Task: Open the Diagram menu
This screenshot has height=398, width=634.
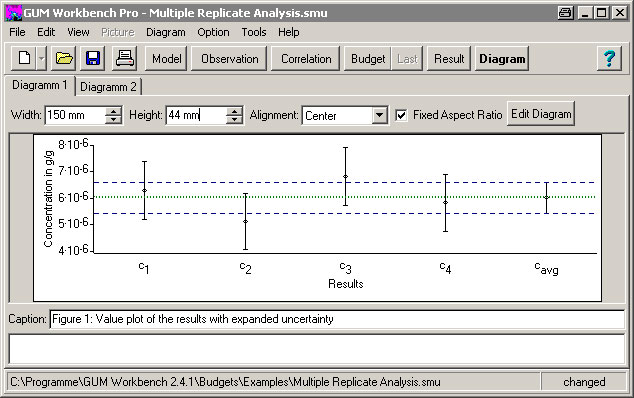Action: (166, 32)
